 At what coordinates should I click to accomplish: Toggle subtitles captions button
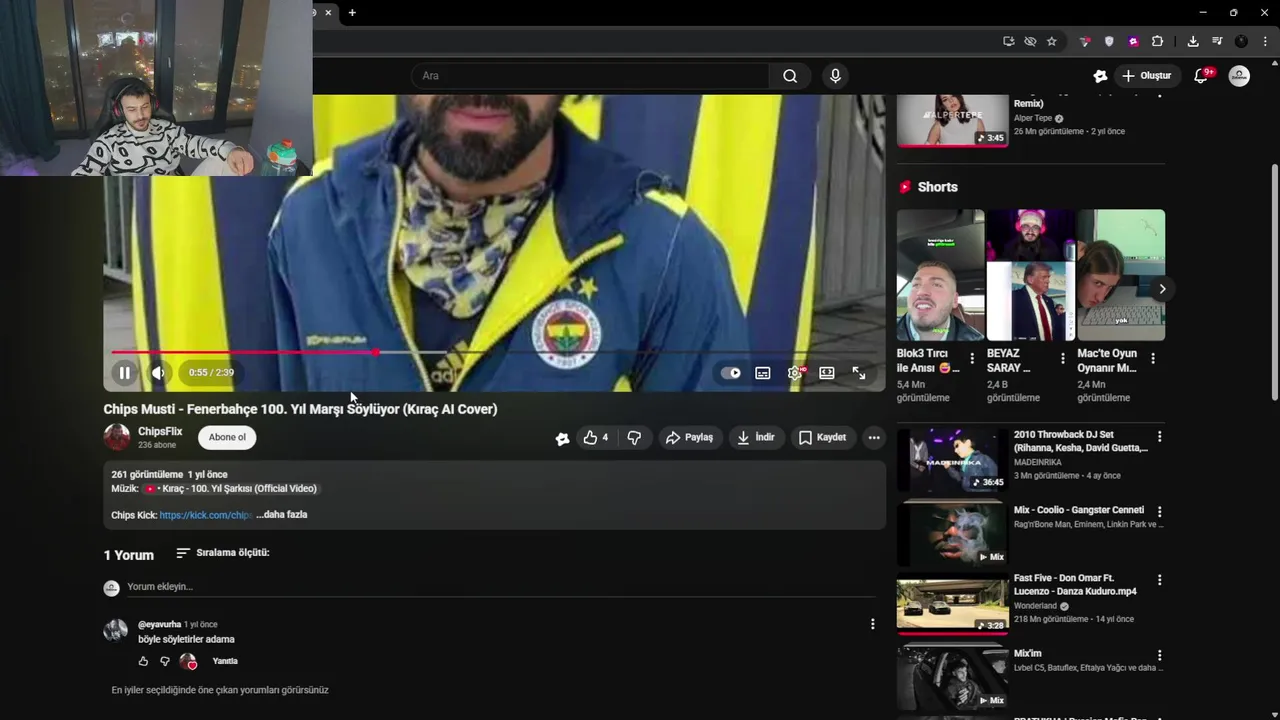pos(763,373)
